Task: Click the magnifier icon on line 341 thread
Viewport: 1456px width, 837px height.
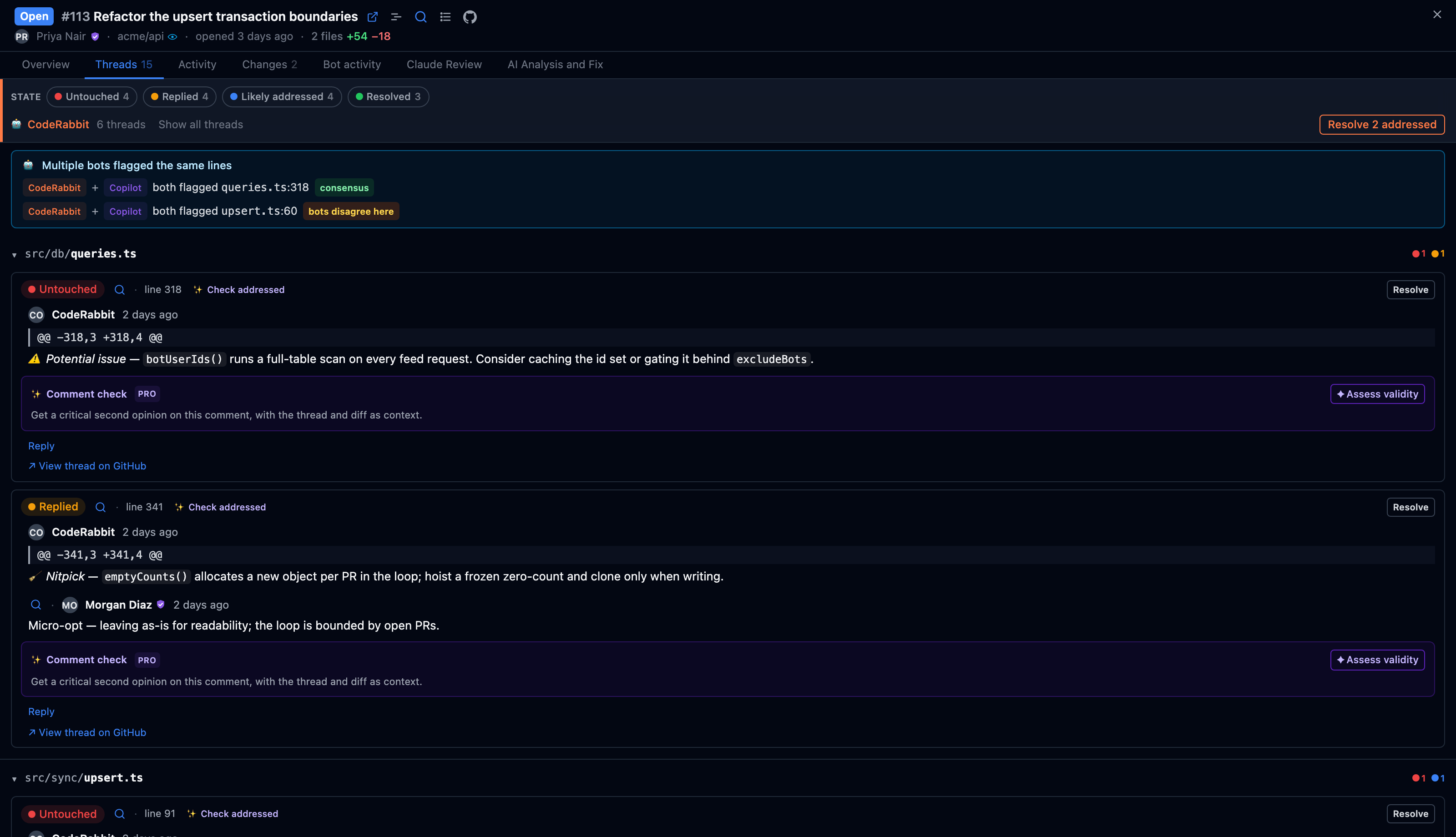Action: coord(101,507)
